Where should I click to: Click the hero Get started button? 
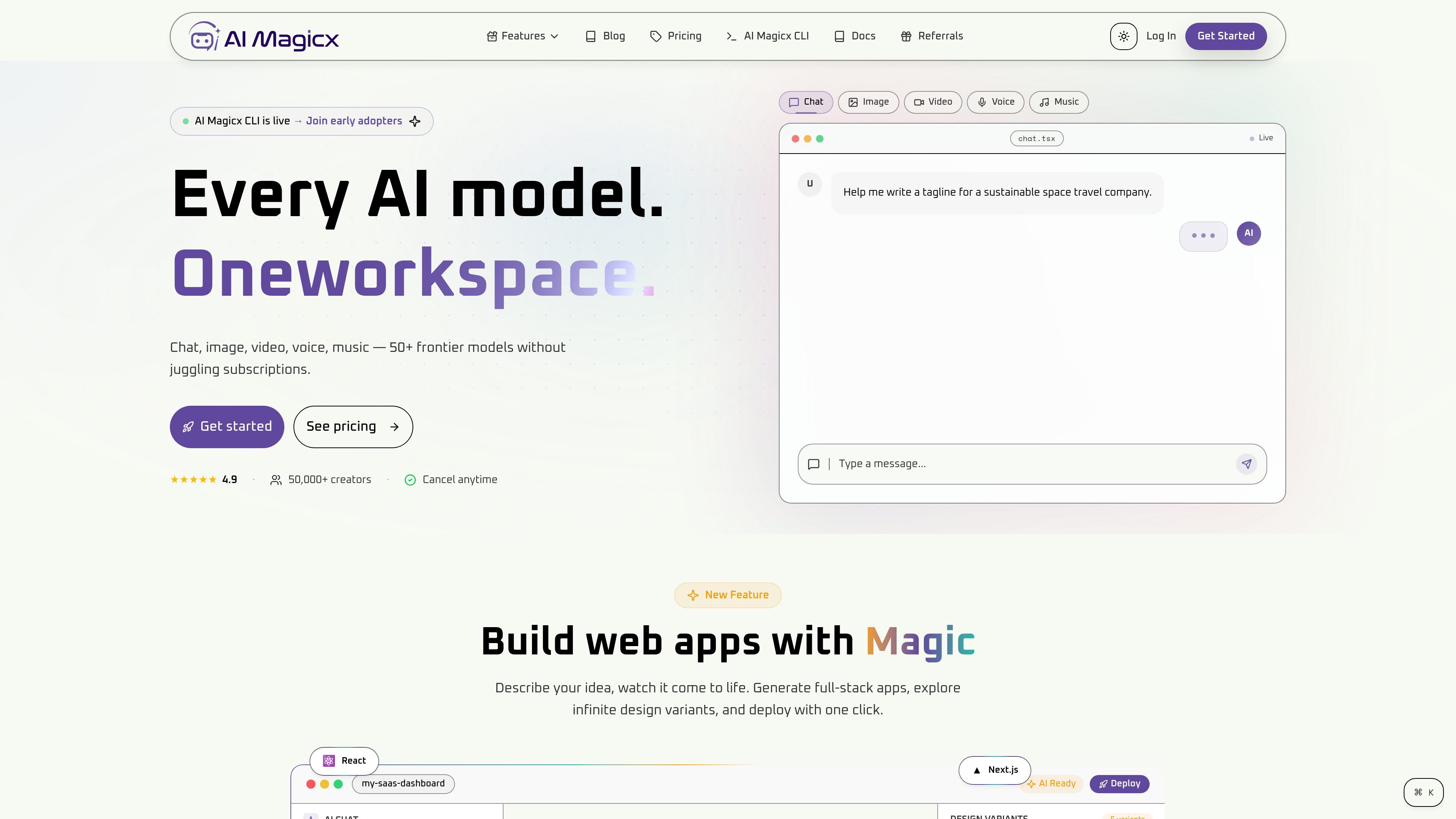(227, 427)
